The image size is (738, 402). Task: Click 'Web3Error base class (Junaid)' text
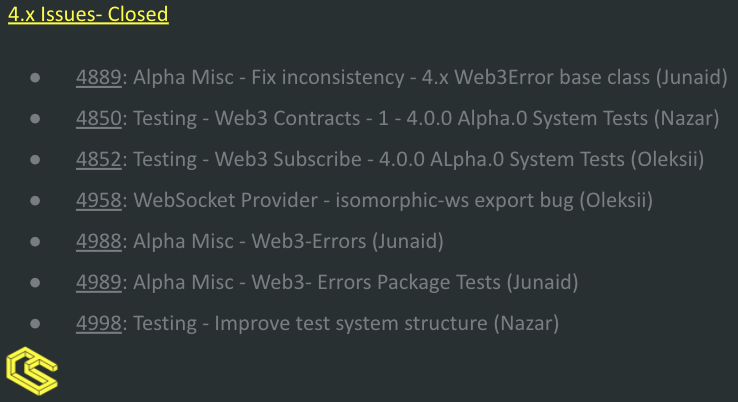pyautogui.click(x=591, y=78)
